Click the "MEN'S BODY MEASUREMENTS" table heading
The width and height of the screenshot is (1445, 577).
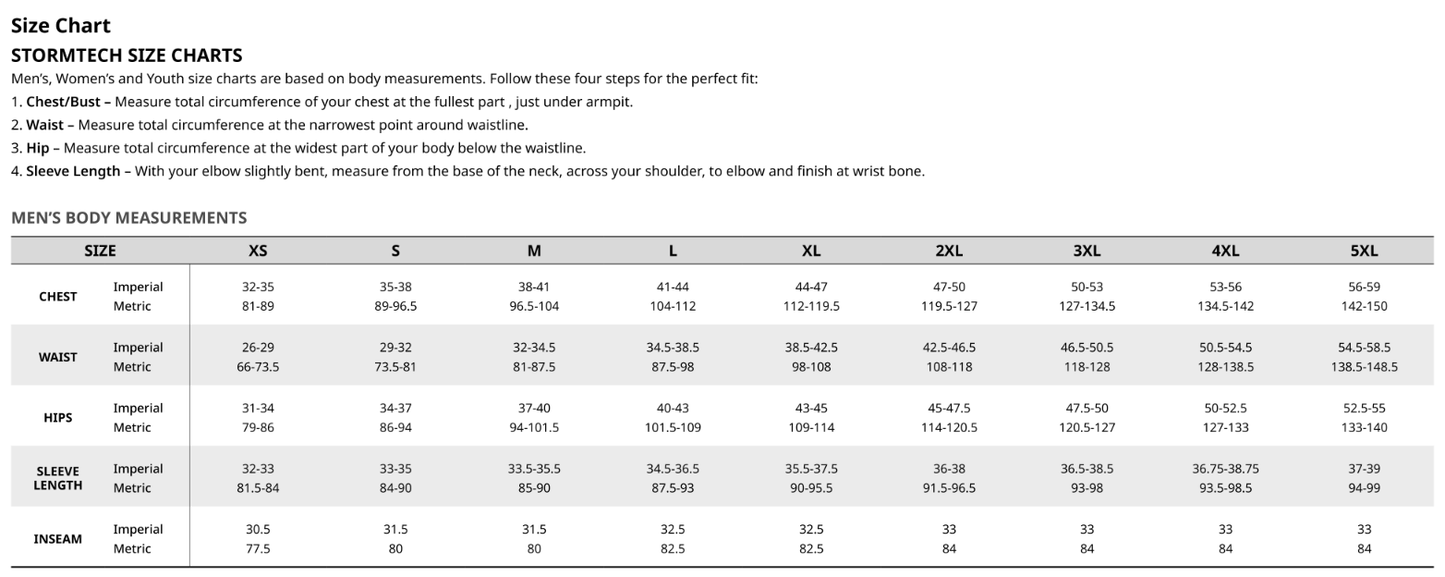(129, 217)
